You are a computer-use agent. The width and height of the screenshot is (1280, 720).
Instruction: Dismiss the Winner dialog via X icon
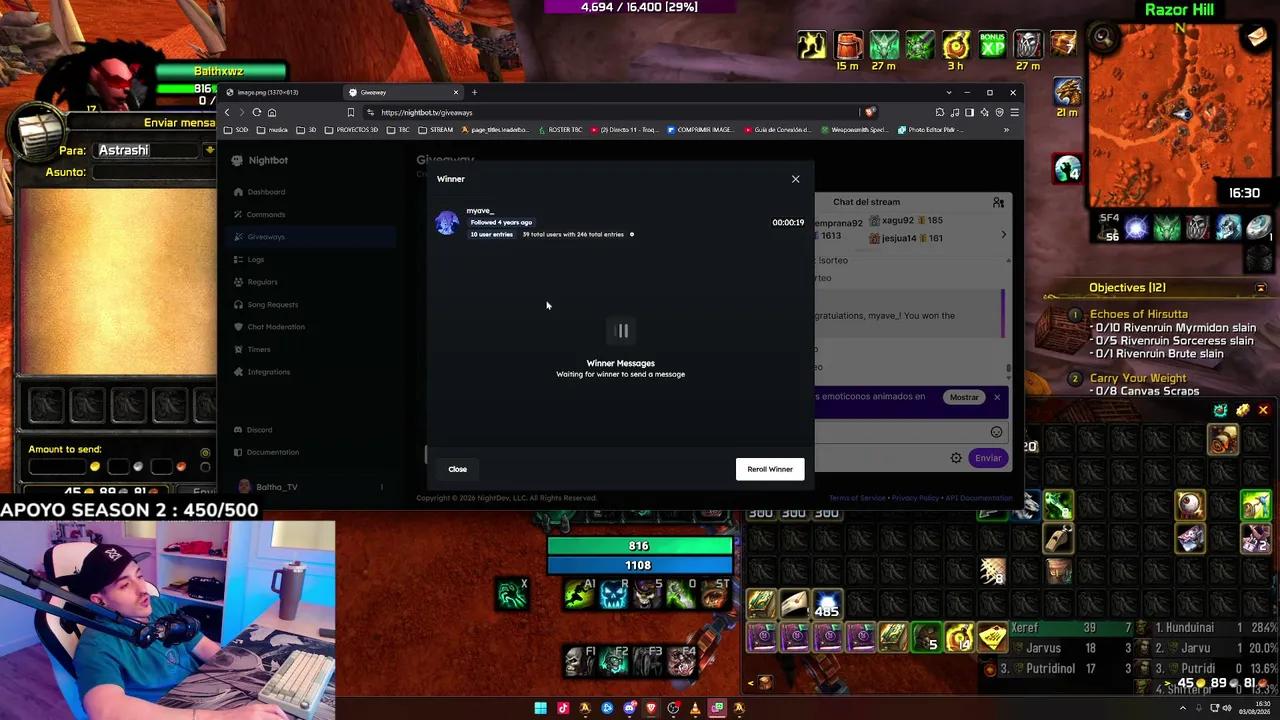796,179
